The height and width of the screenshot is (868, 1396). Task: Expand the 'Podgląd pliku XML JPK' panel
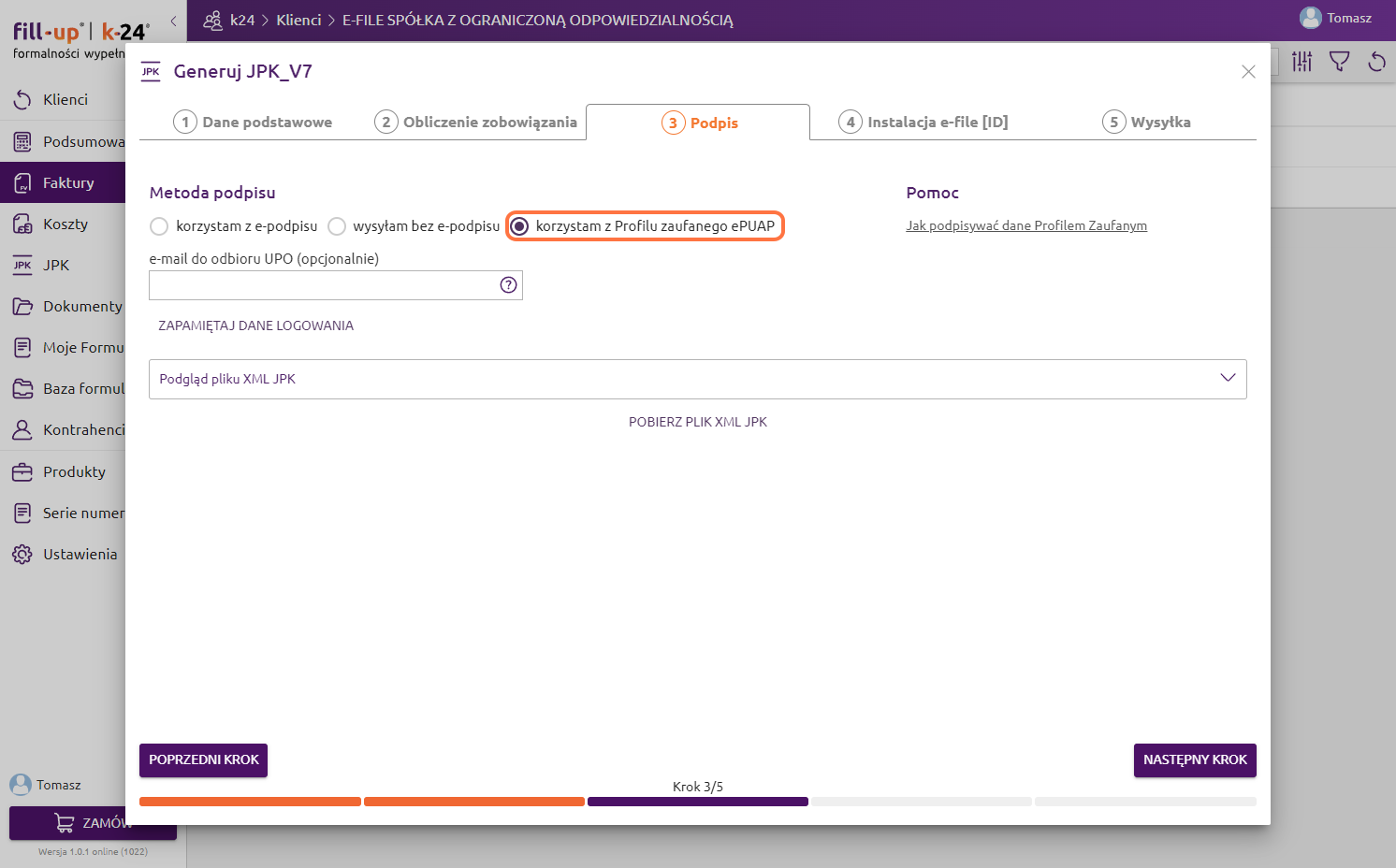click(1228, 379)
